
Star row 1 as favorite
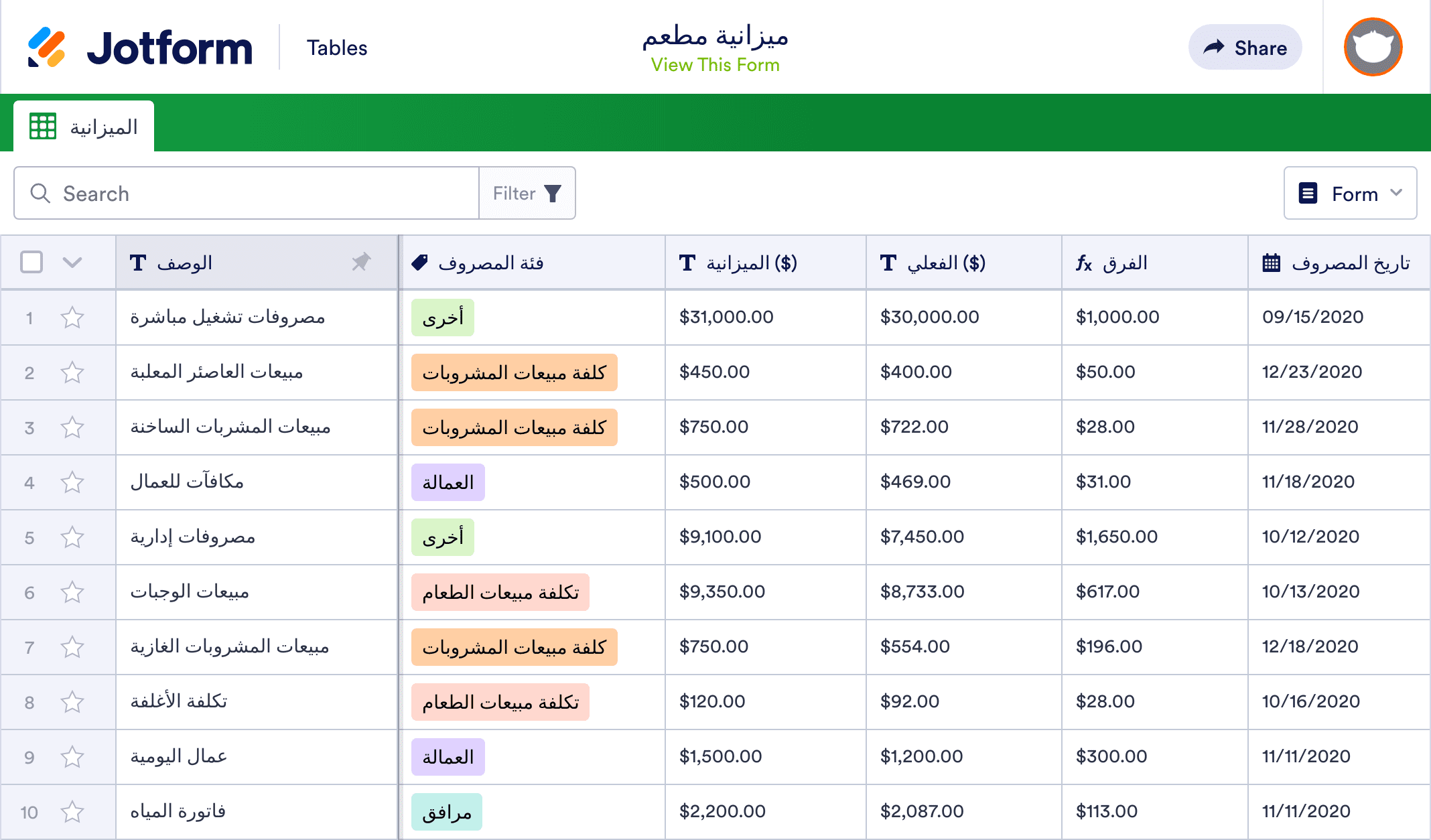(x=72, y=318)
